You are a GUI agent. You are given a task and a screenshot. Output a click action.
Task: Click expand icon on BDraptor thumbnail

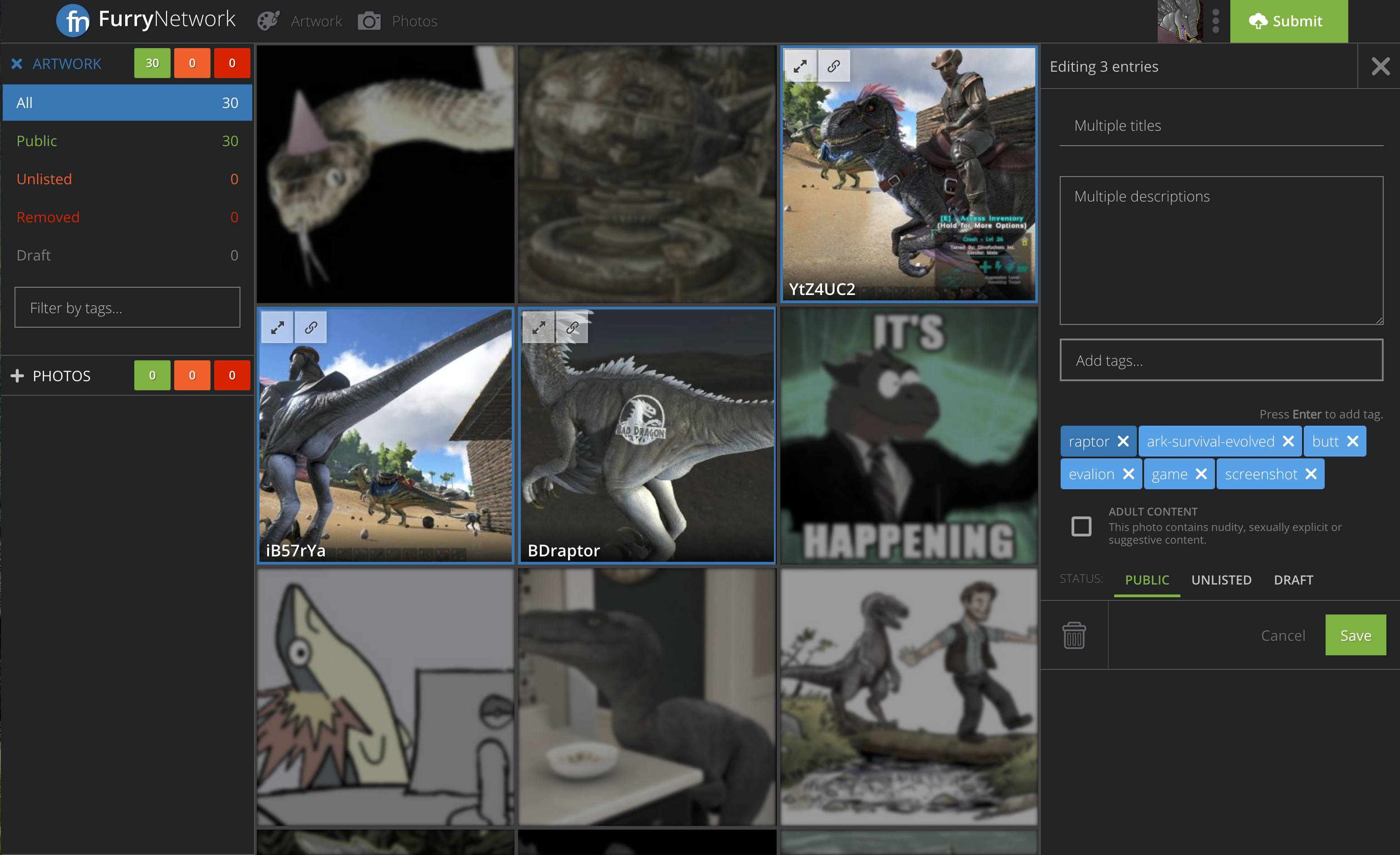click(x=538, y=328)
